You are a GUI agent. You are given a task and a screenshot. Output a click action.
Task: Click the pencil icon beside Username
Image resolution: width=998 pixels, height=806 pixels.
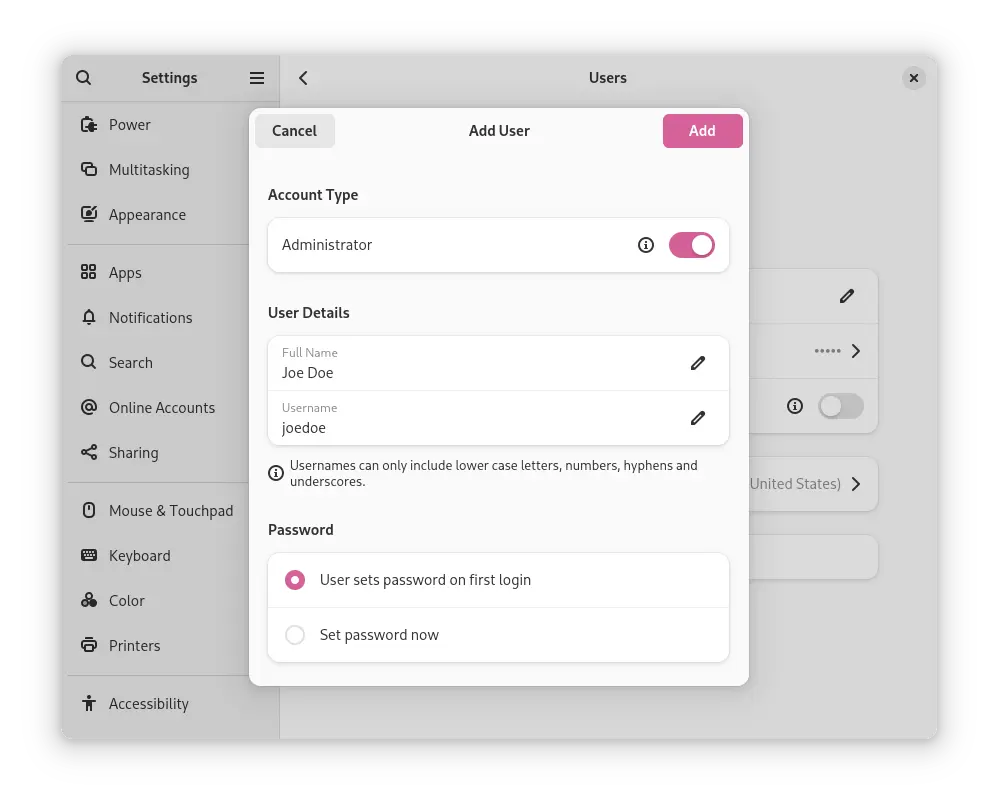click(698, 418)
